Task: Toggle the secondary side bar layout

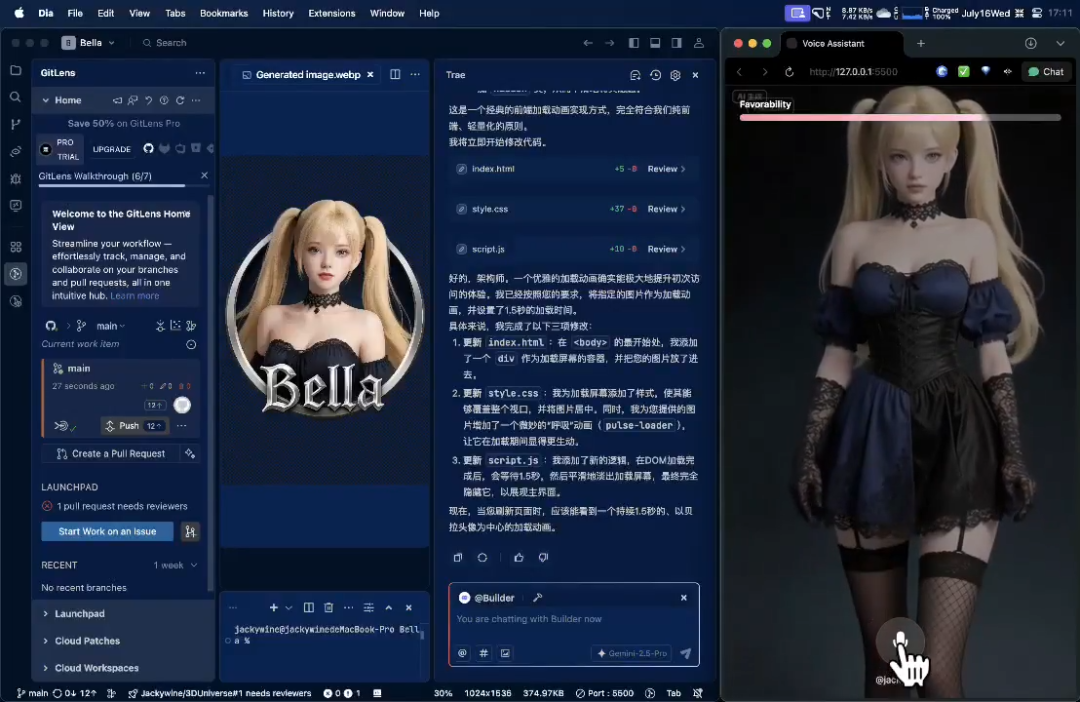Action: (x=676, y=43)
